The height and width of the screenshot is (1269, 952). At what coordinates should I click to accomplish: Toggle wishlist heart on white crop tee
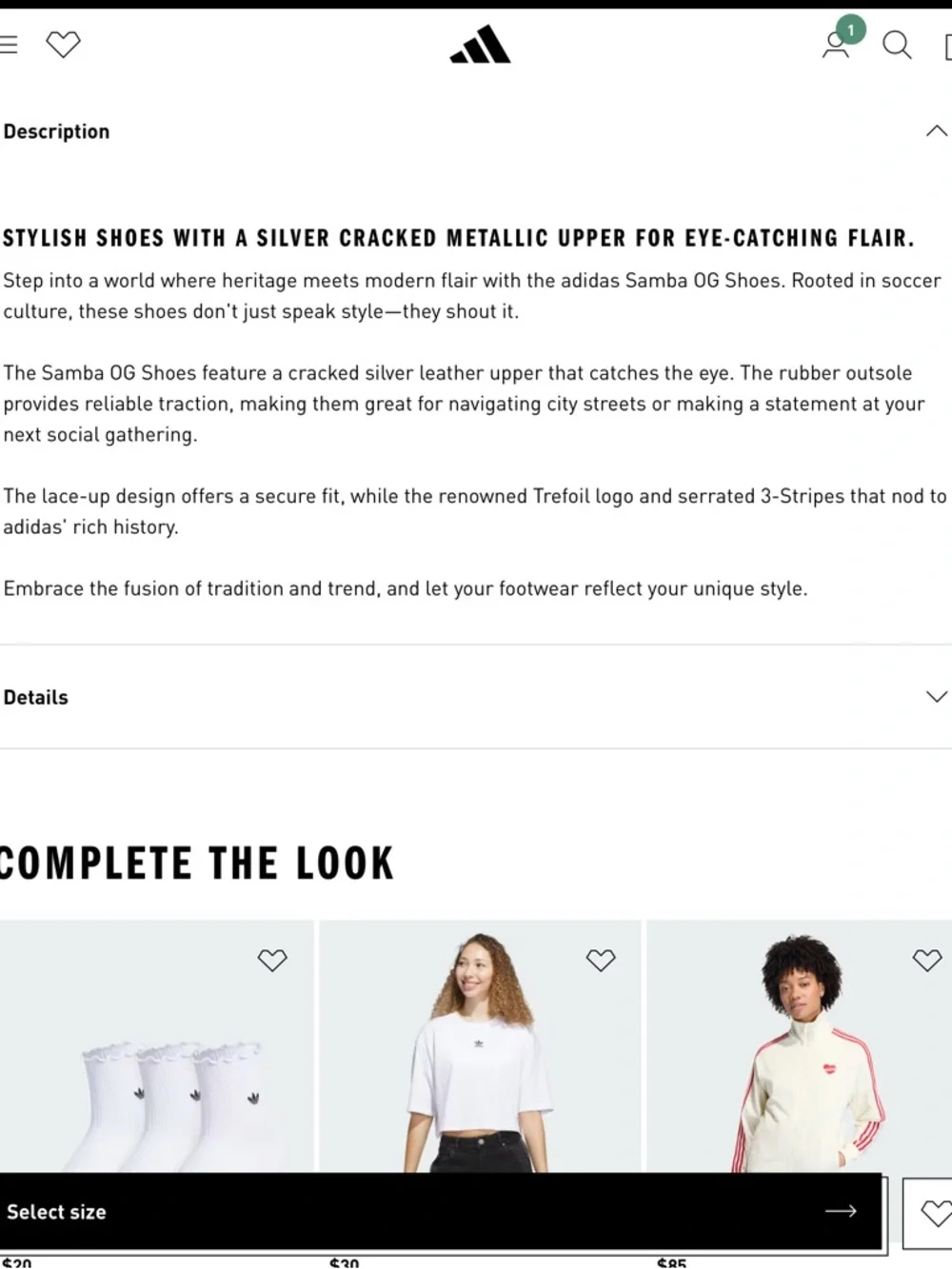click(x=601, y=960)
